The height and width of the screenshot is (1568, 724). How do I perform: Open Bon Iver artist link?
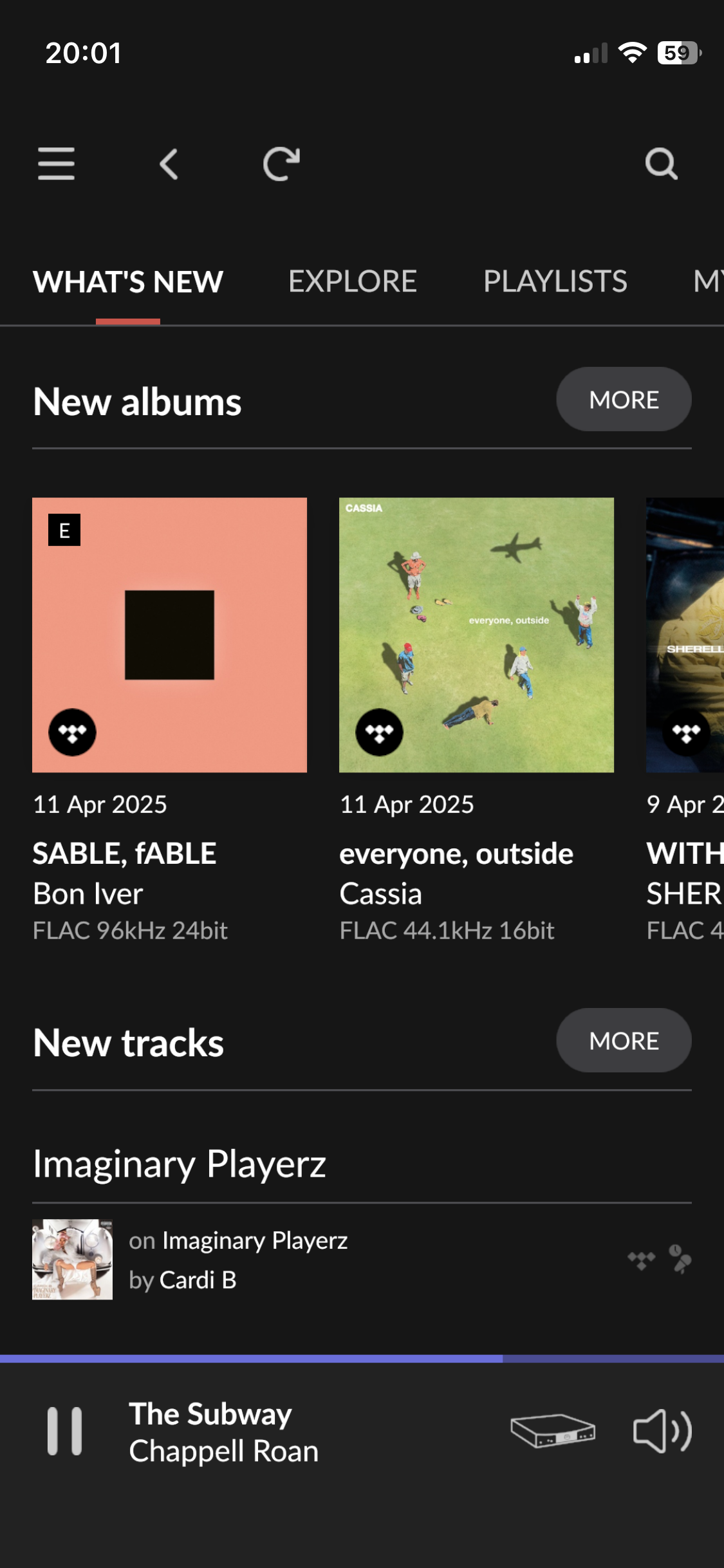(88, 894)
